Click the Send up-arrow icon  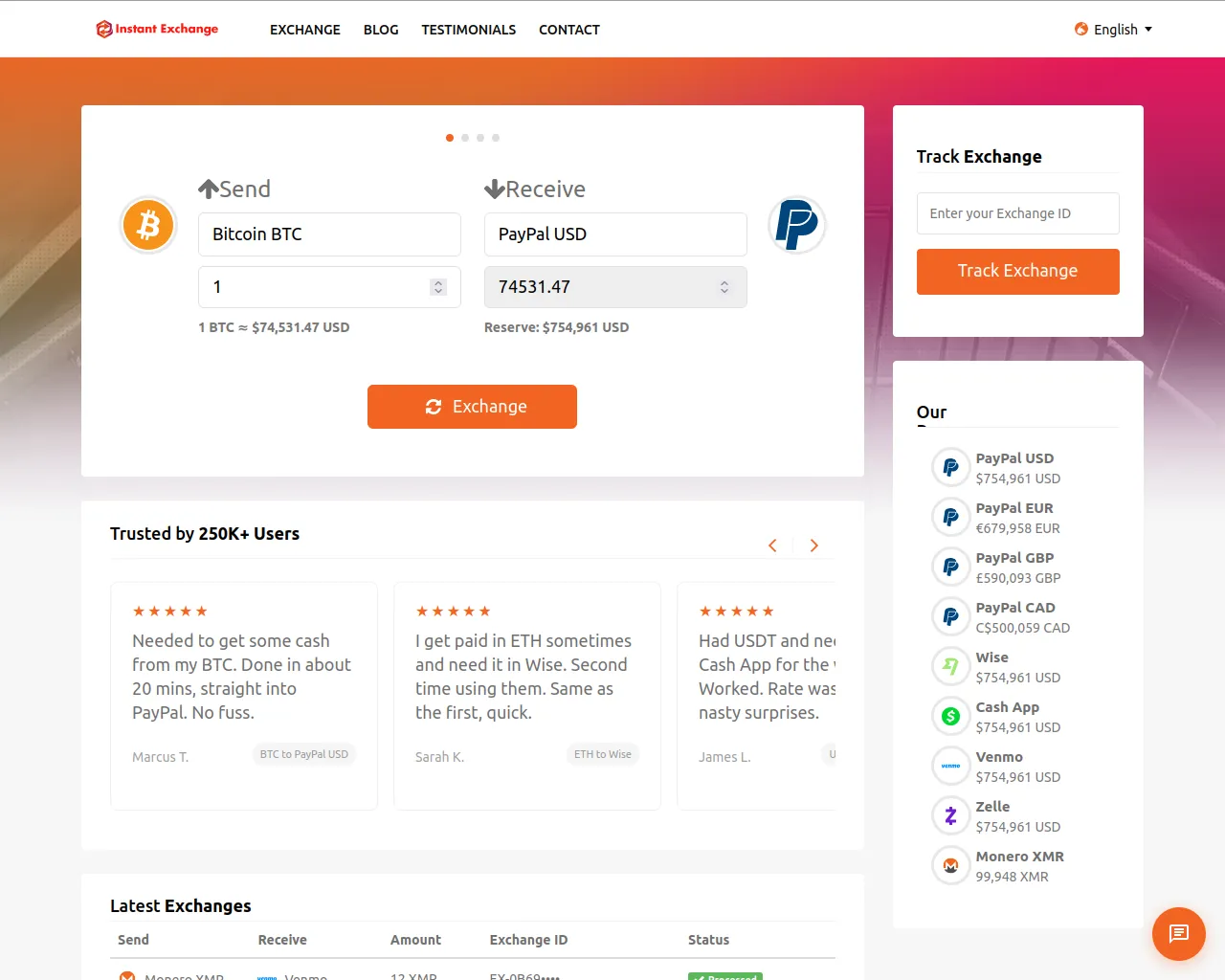pyautogui.click(x=209, y=189)
